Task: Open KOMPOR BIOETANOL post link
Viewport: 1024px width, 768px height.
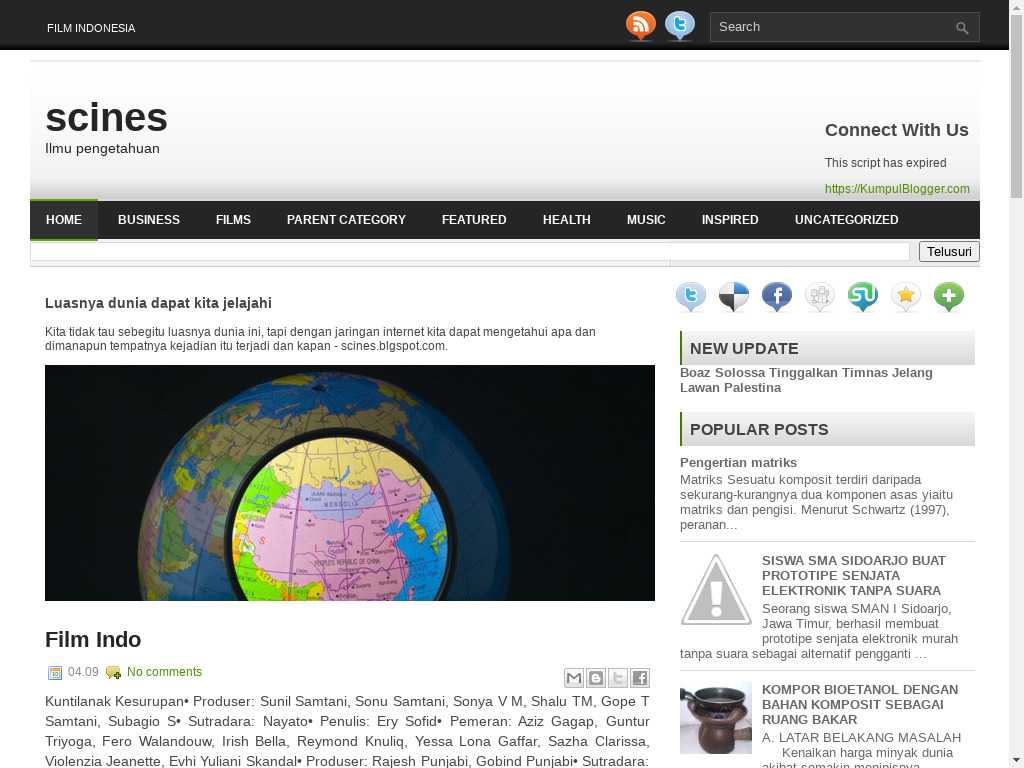Action: click(x=859, y=705)
